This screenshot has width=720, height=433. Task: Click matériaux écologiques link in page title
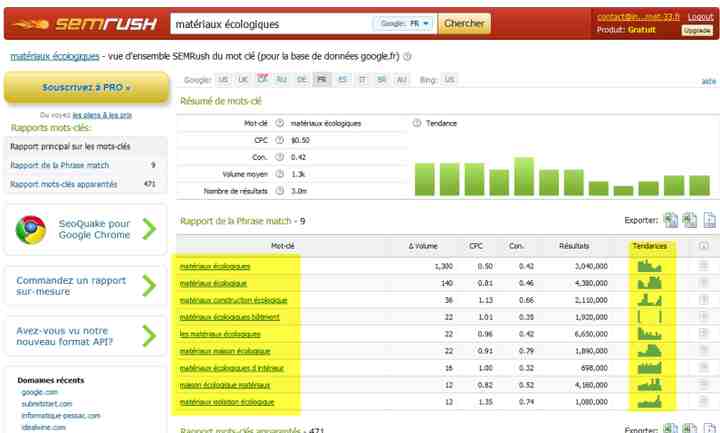(55, 56)
